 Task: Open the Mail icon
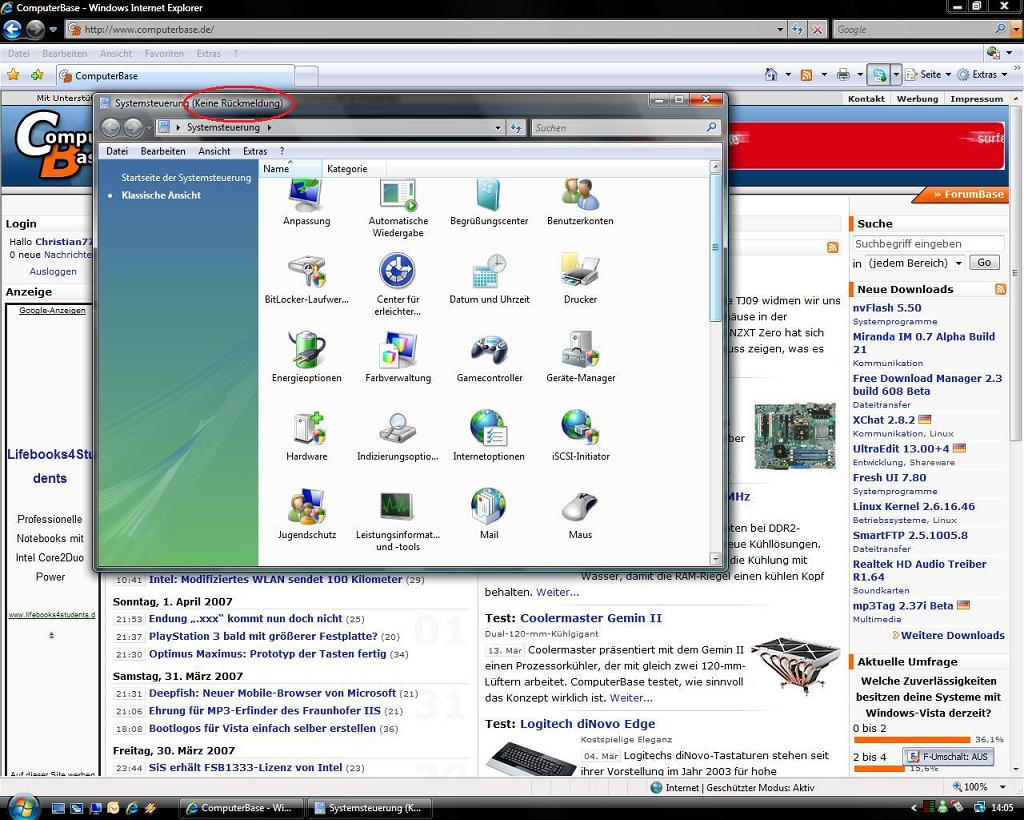488,514
